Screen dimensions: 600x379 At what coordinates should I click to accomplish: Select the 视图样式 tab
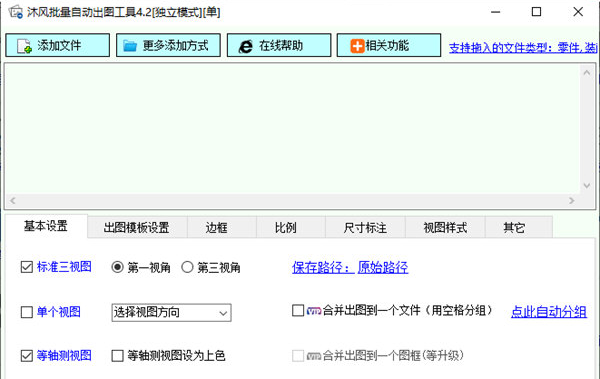(445, 227)
